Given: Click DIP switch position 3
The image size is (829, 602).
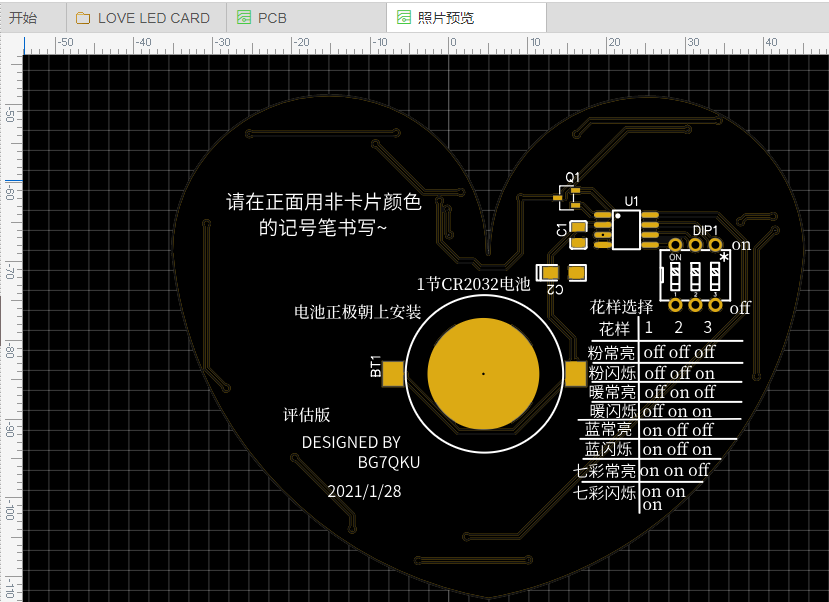Looking at the screenshot, I should 715,274.
